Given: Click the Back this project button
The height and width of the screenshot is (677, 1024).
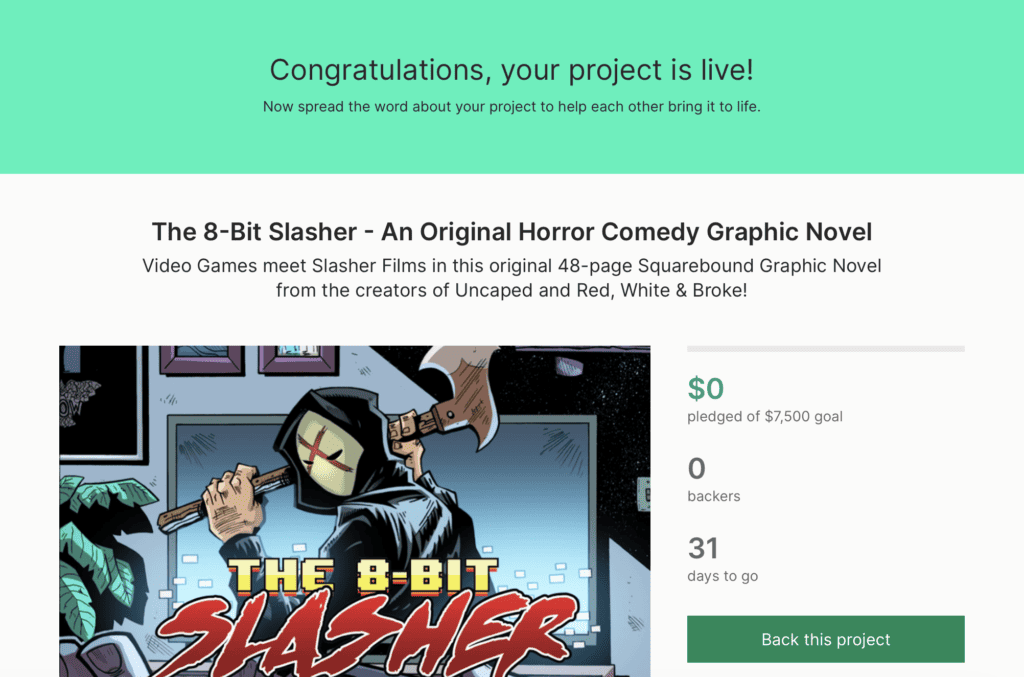Looking at the screenshot, I should click(x=825, y=639).
